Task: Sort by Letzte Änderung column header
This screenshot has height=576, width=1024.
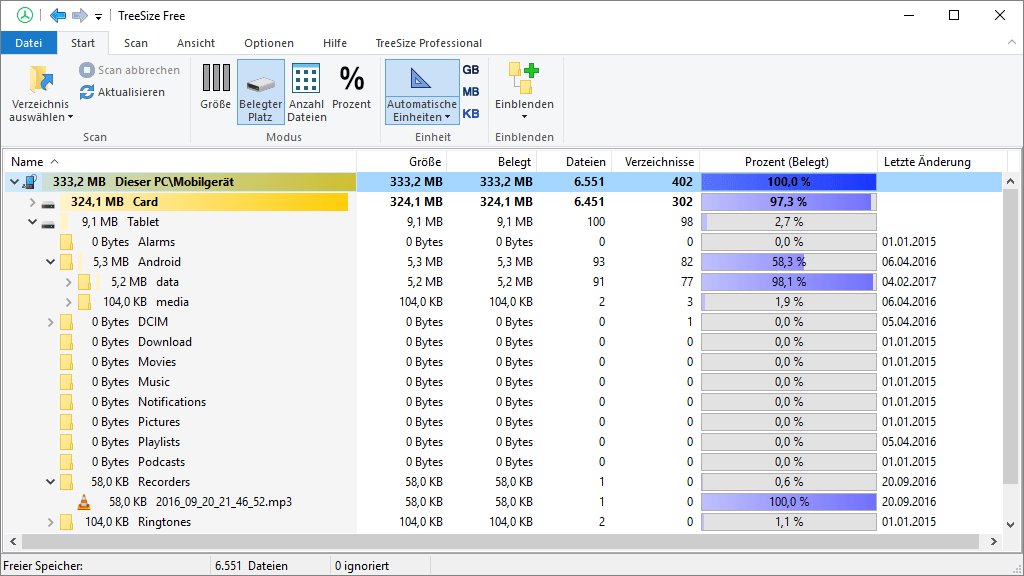Action: (942, 161)
